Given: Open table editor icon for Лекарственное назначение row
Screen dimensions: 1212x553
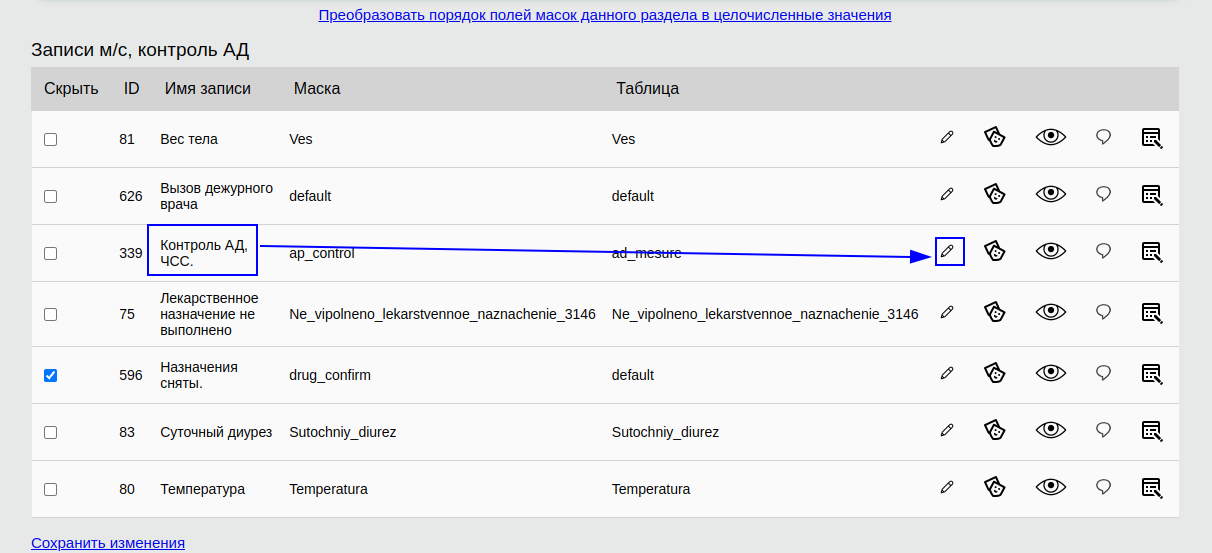Looking at the screenshot, I should (x=1152, y=312).
